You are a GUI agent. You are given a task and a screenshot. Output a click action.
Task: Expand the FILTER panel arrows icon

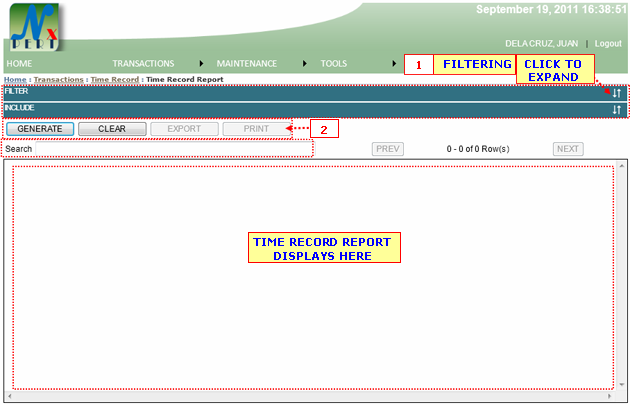616,93
